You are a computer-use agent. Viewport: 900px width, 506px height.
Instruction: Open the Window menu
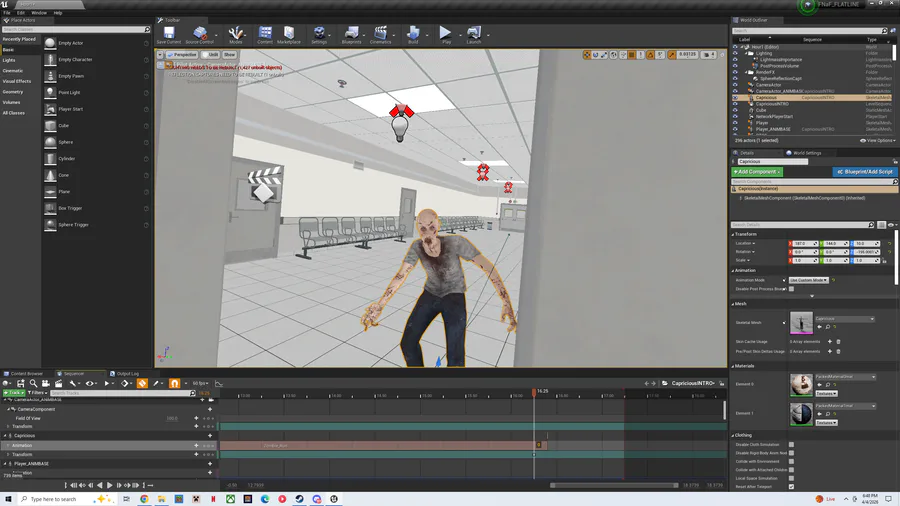(x=38, y=13)
